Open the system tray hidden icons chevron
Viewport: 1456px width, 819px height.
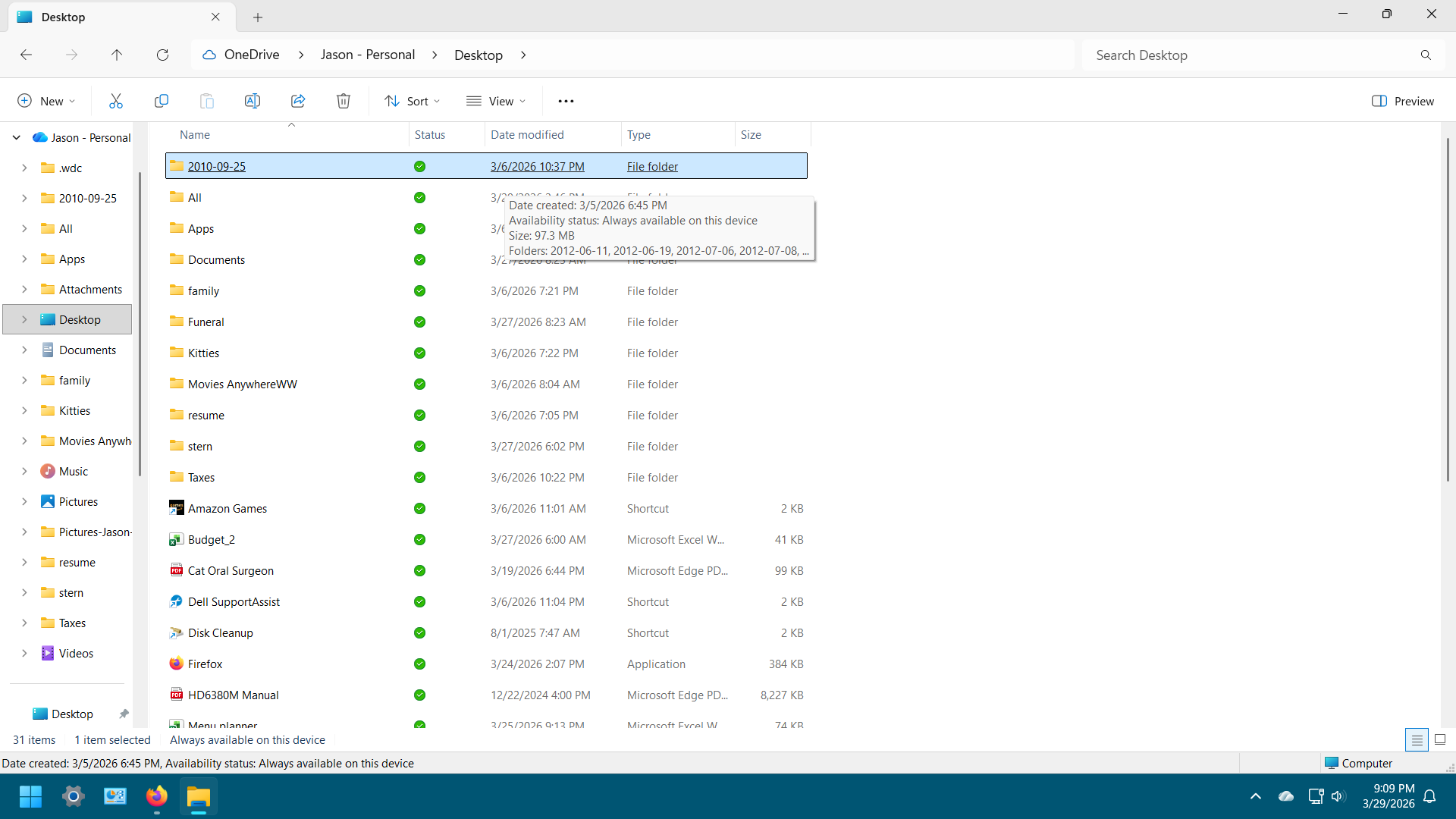pyautogui.click(x=1256, y=796)
